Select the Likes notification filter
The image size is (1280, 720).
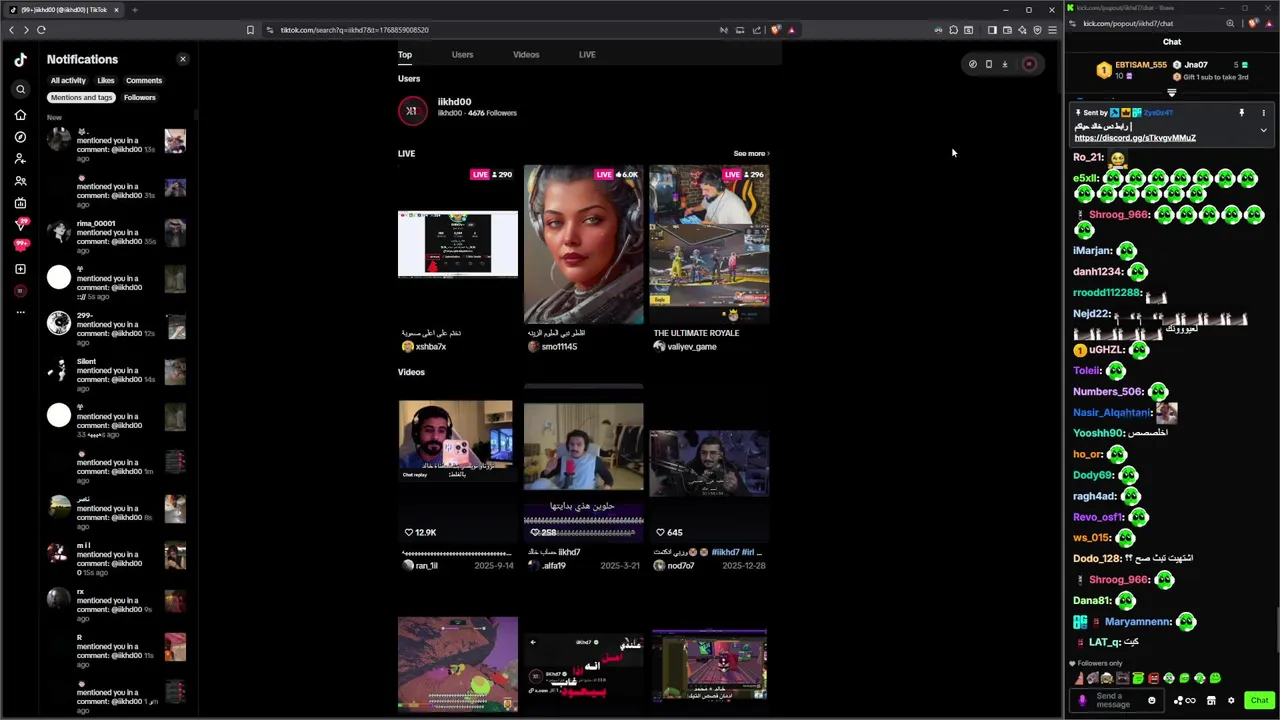[106, 80]
